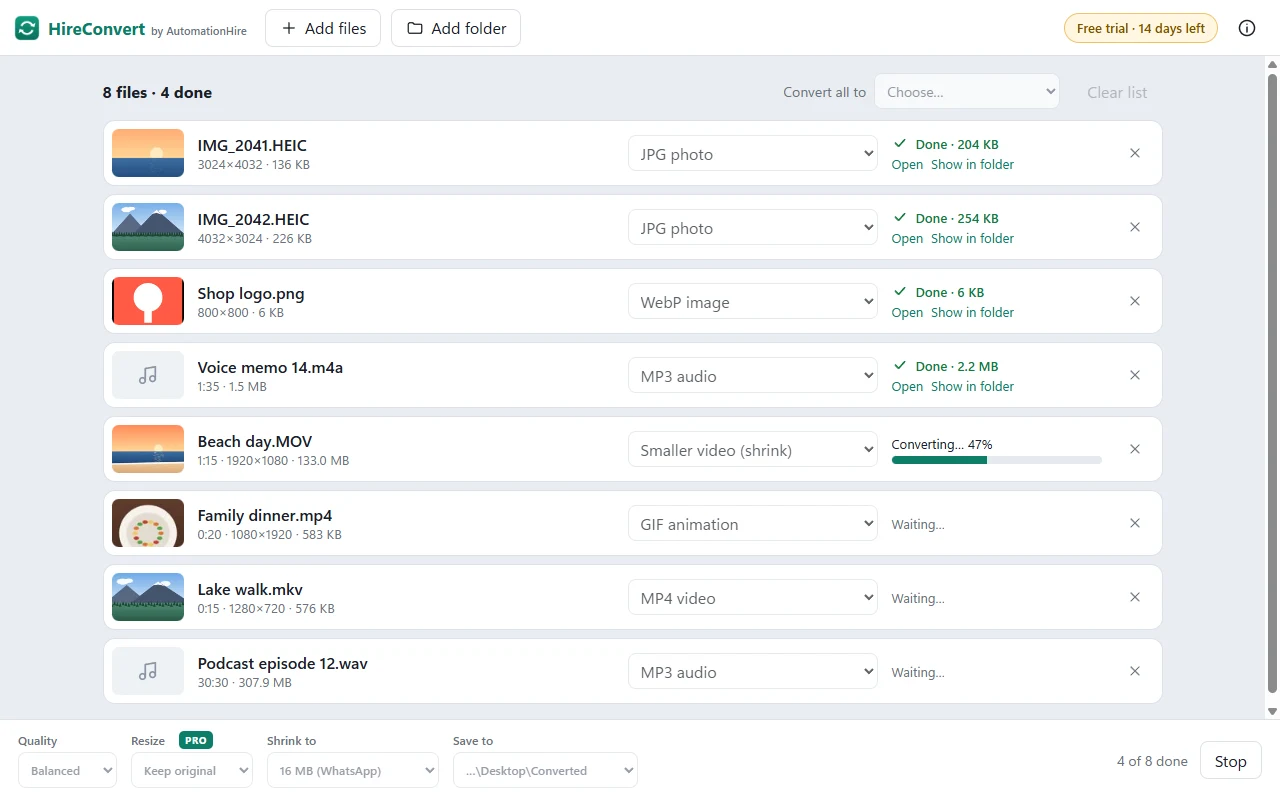Click the Stop button
This screenshot has width=1280, height=800.
1230,761
